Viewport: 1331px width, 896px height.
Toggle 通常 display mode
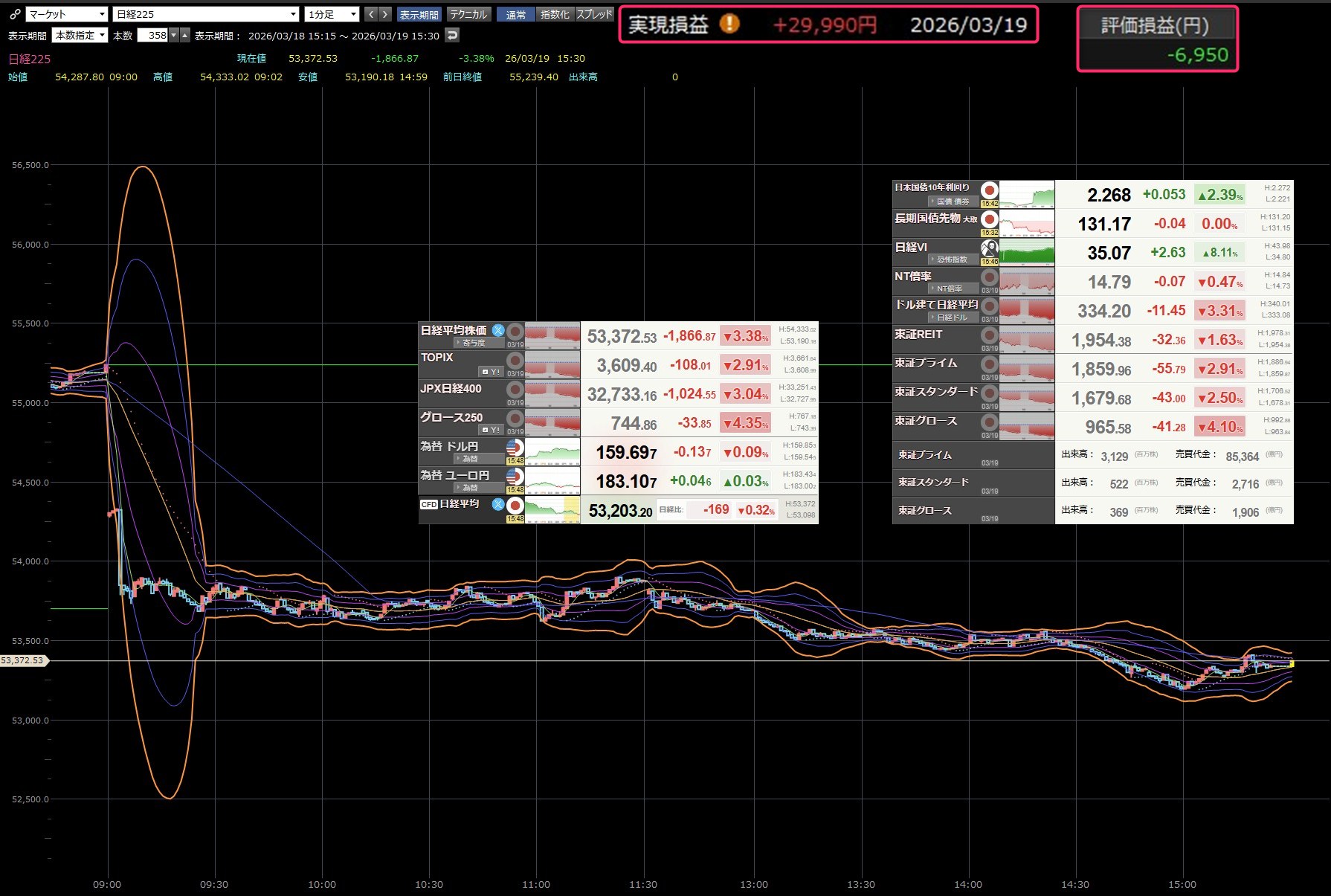coord(515,14)
